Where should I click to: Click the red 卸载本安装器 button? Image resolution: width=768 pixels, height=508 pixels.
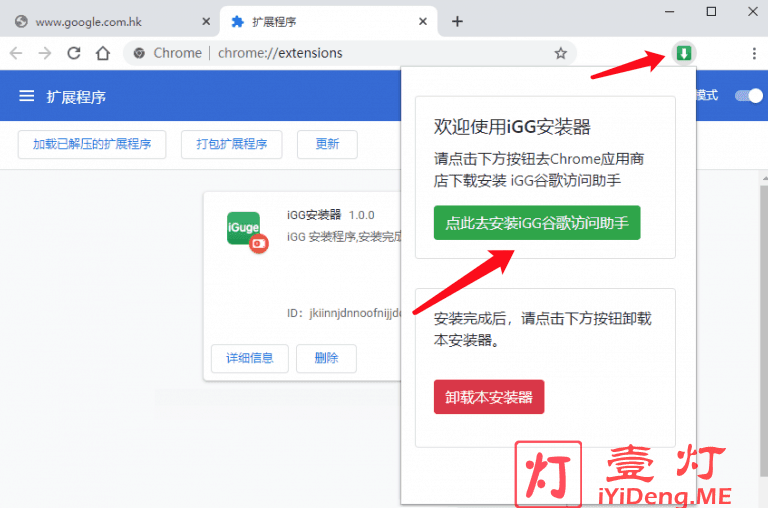489,397
